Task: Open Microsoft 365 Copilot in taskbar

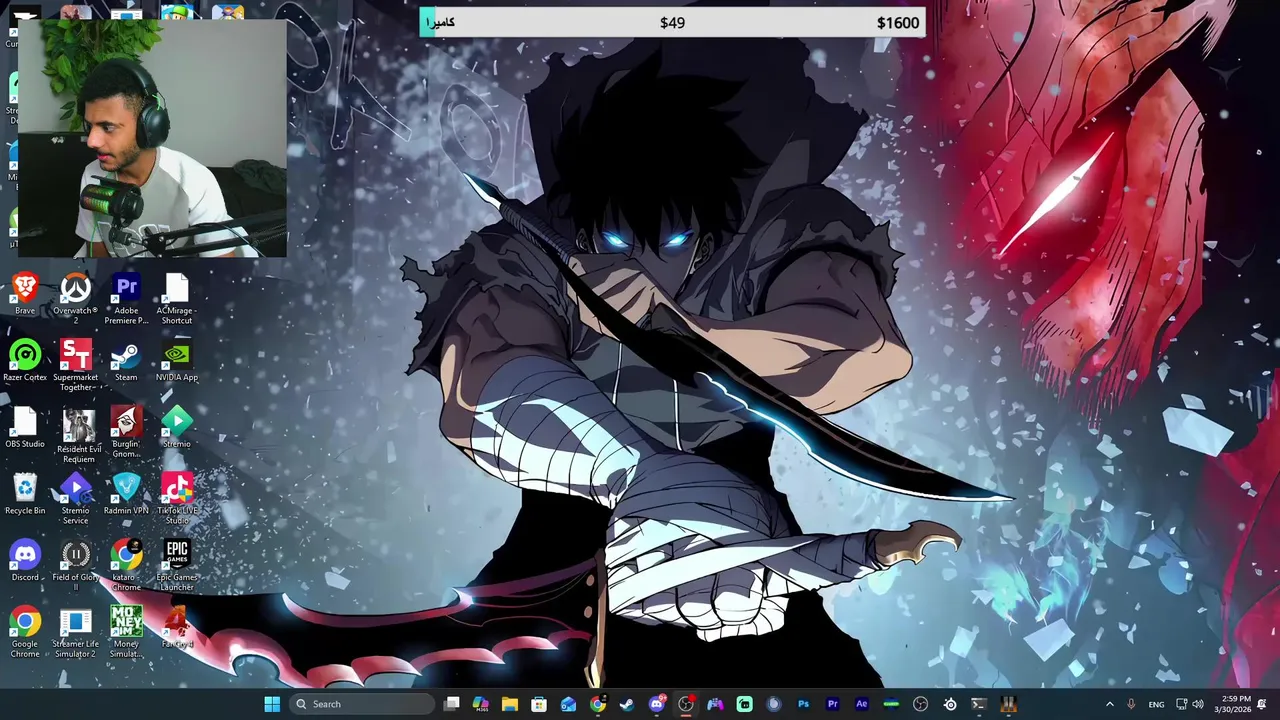Action: tap(480, 704)
